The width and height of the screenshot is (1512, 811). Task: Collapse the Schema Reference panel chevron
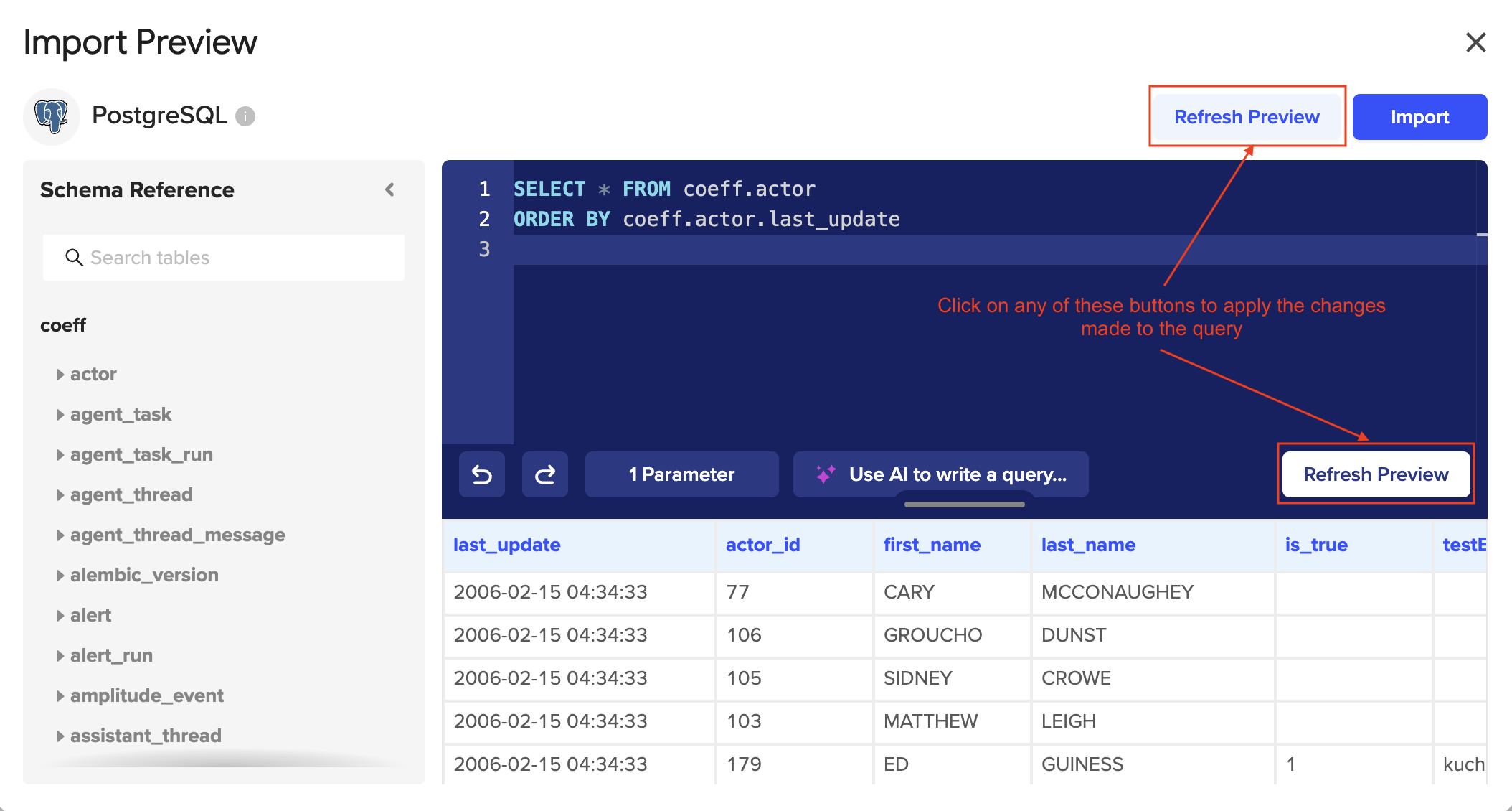[389, 189]
